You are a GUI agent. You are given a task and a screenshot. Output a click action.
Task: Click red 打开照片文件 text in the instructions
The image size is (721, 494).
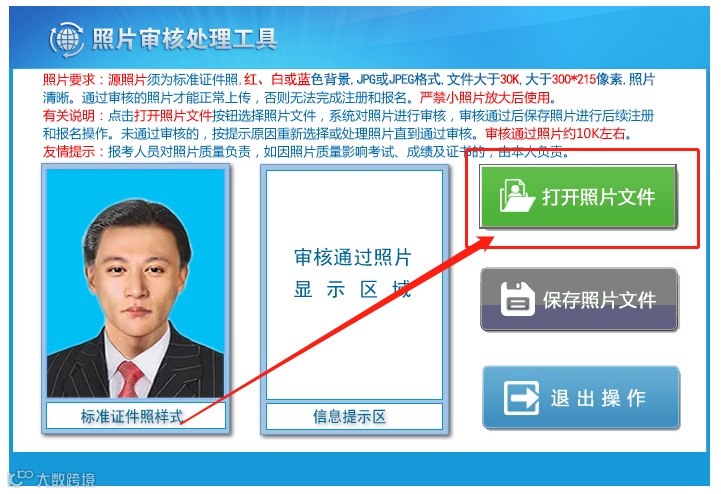[173, 115]
